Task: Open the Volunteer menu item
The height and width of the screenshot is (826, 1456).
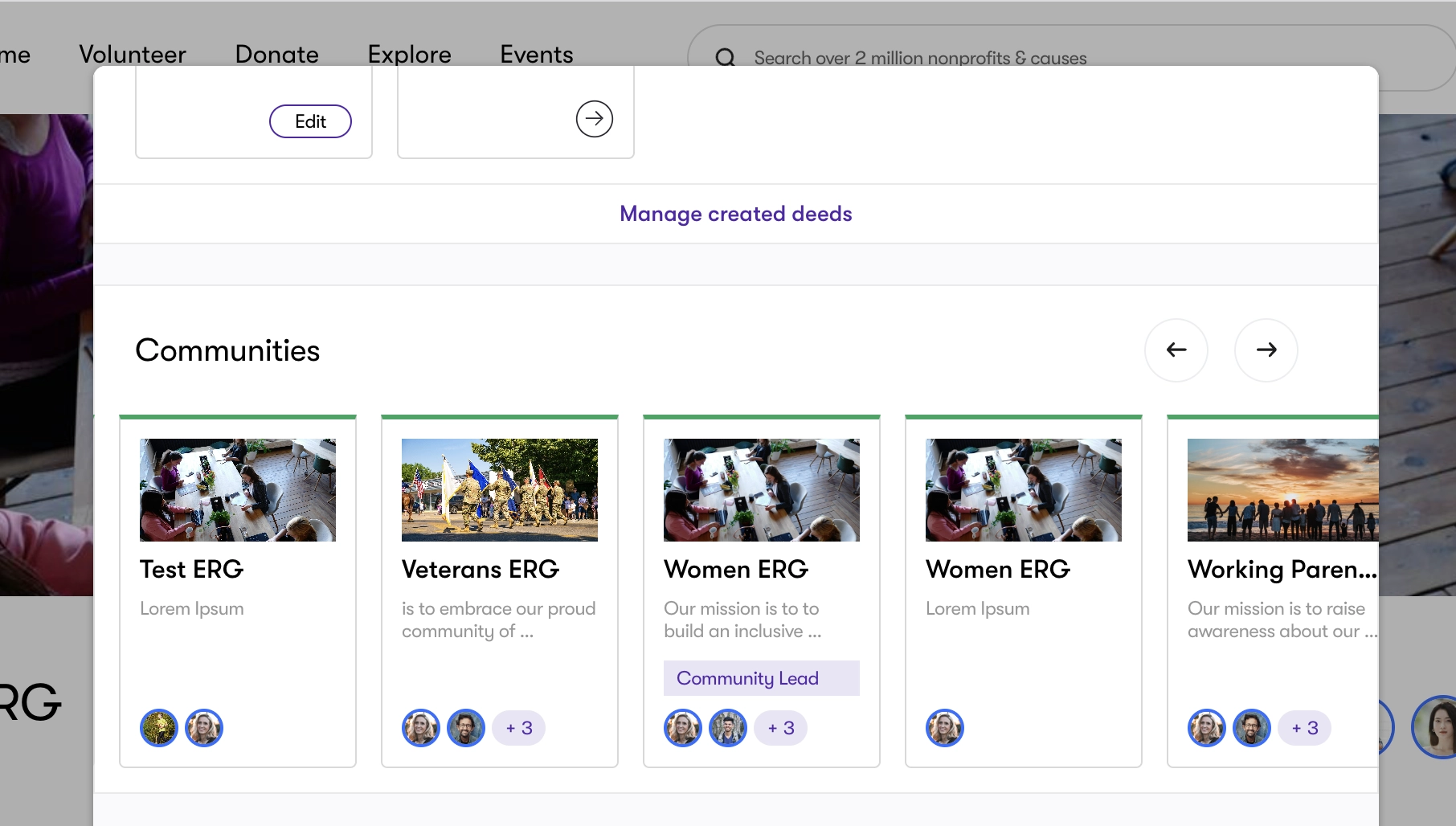Action: (x=133, y=54)
